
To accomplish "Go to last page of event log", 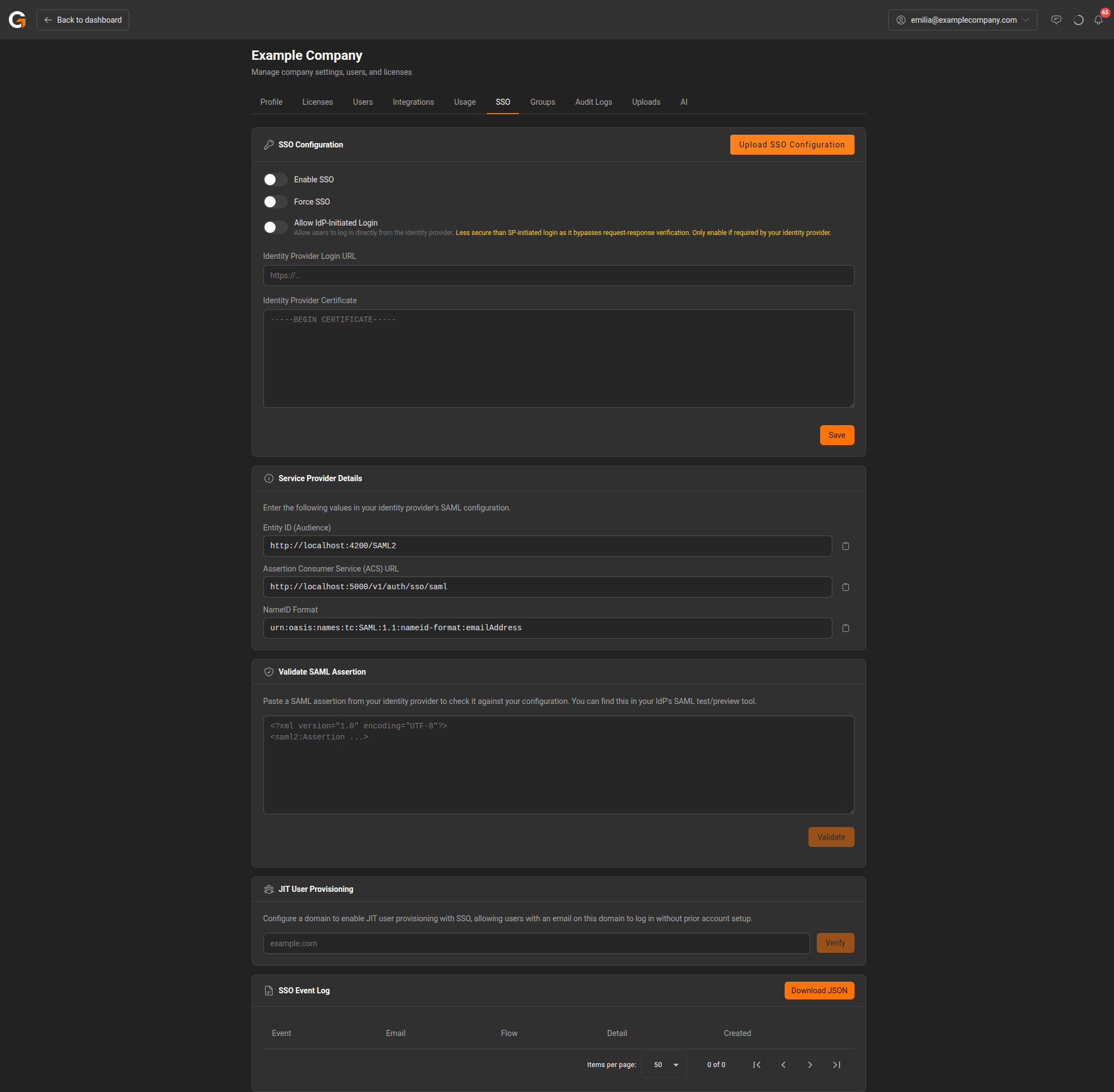I will click(836, 1064).
